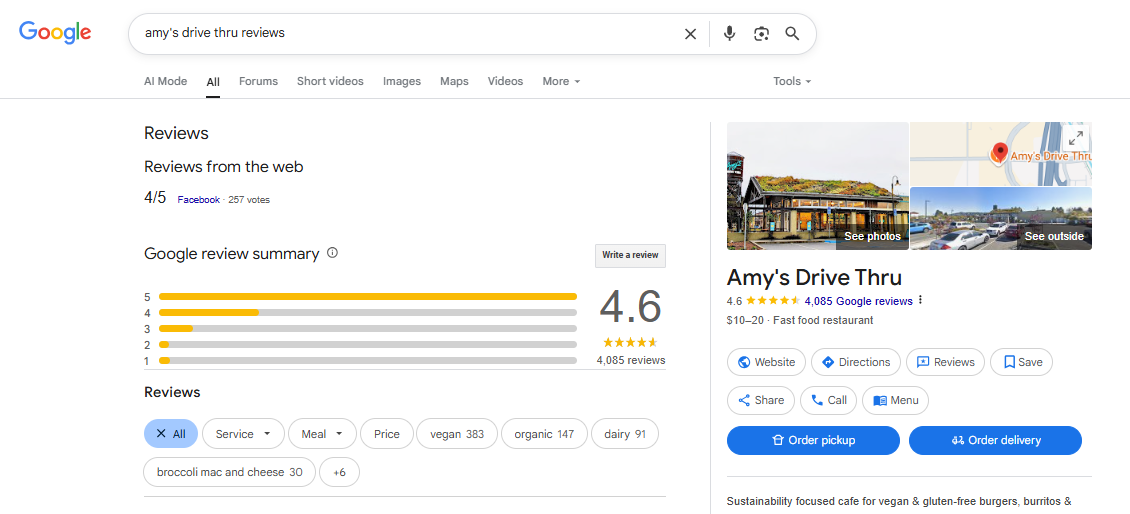The image size is (1130, 514).
Task: Click the 257 votes text
Action: point(249,200)
